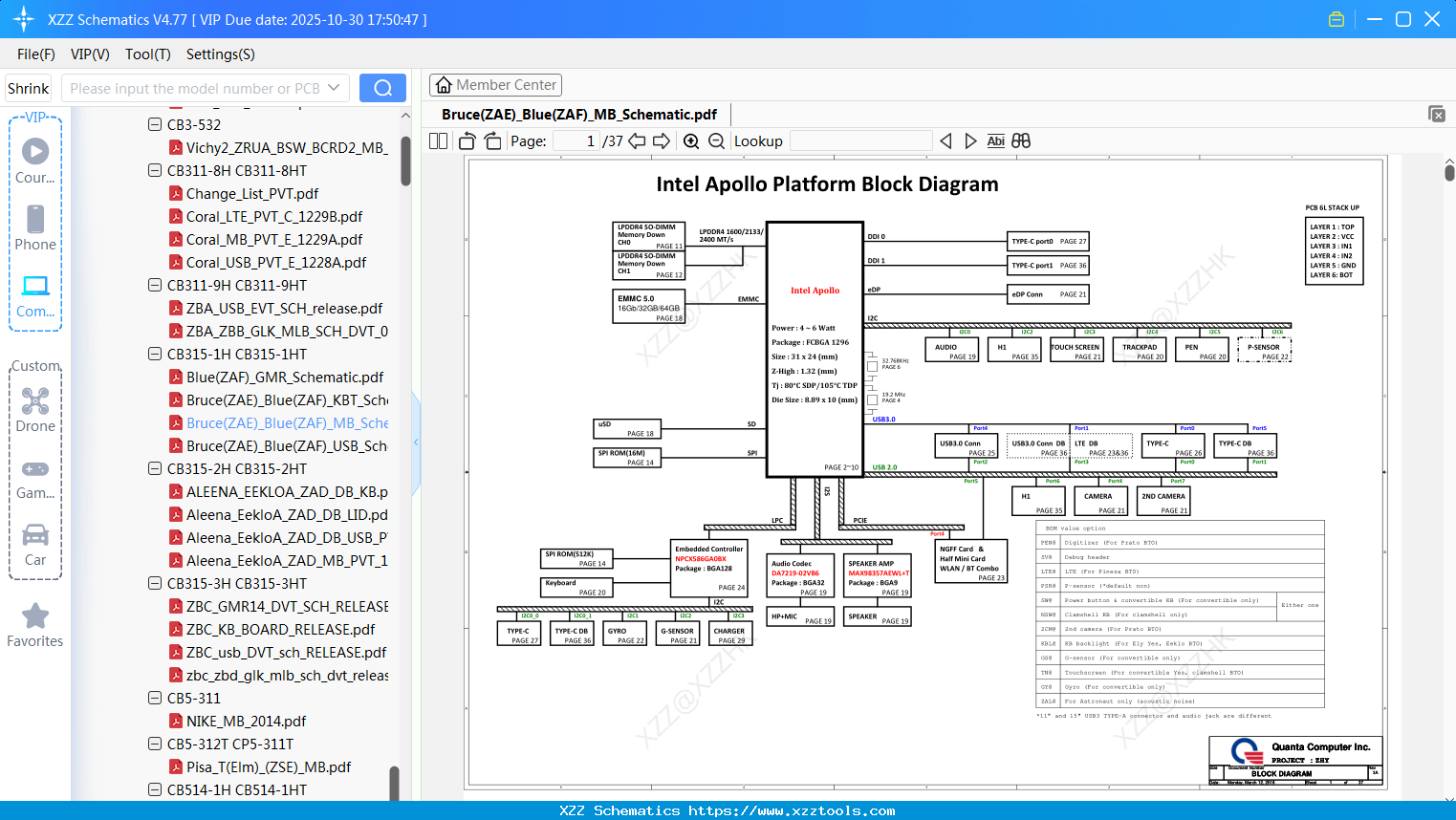Image resolution: width=1456 pixels, height=820 pixels.
Task: Collapse the CB311-9H CB311-9HT node
Action: point(155,285)
